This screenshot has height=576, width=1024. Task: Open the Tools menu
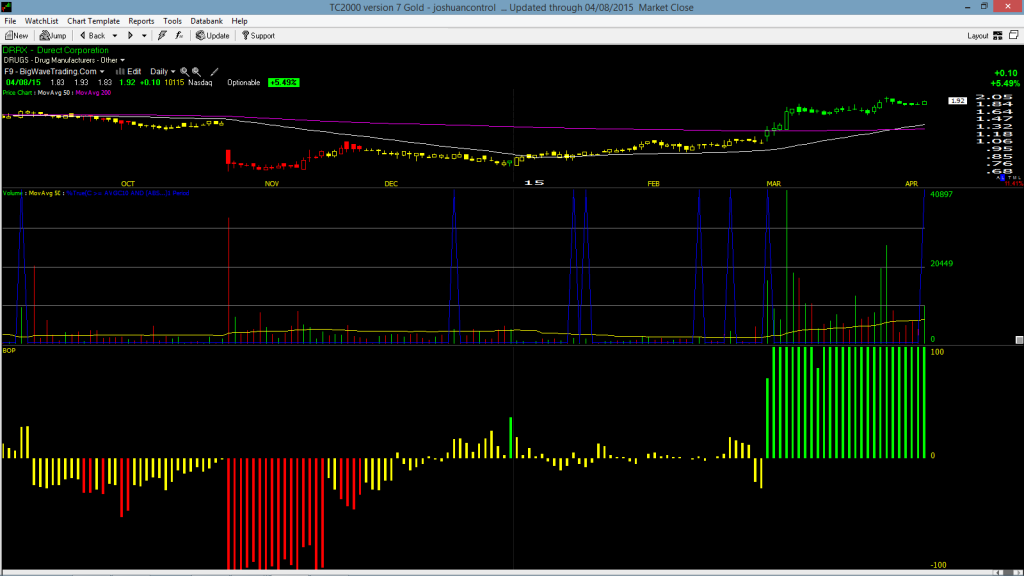pos(172,21)
